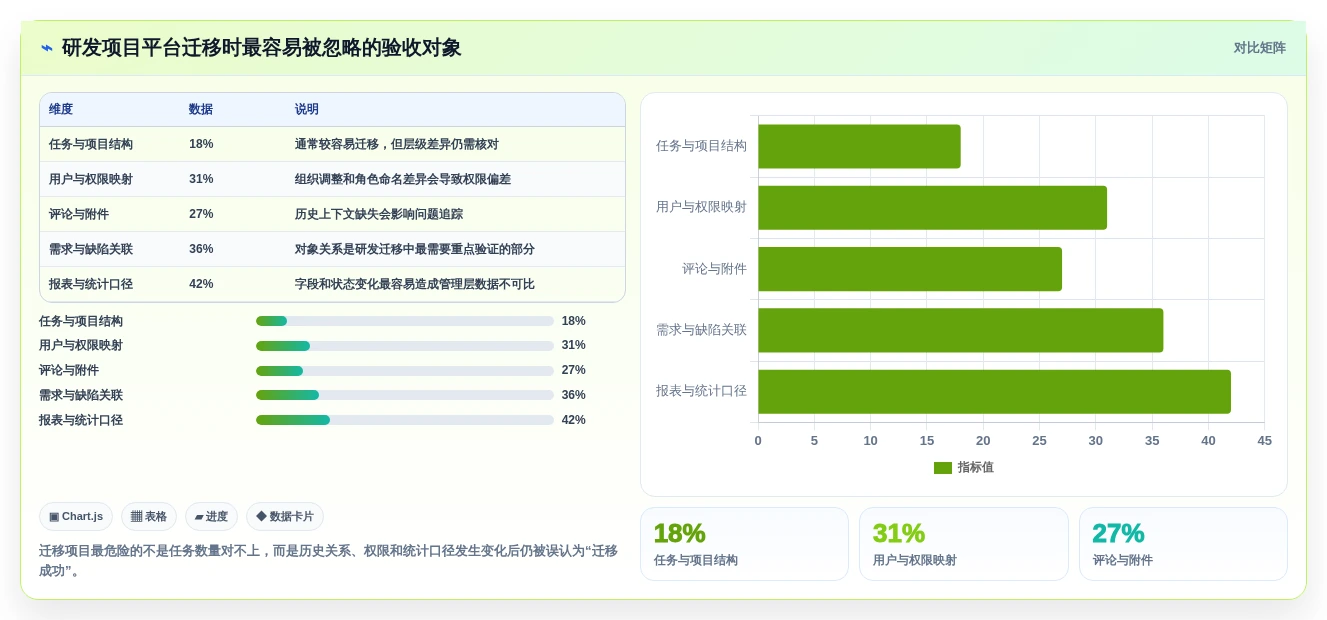The height and width of the screenshot is (620, 1327).
Task: Click the 36% progress value label
Action: [x=574, y=395]
